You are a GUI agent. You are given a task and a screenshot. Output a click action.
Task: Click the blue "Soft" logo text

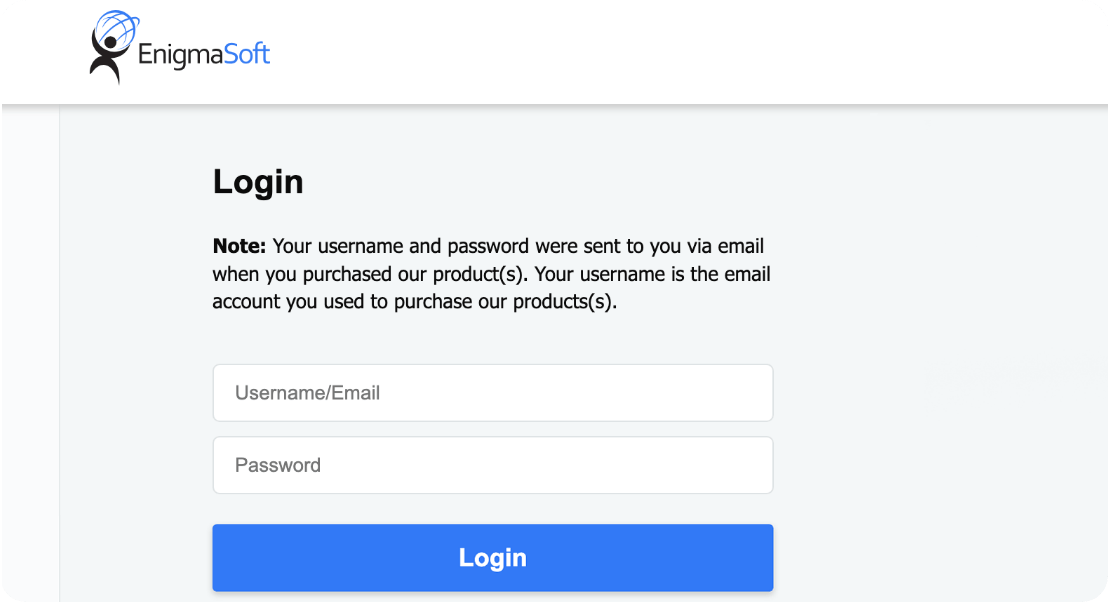(247, 53)
